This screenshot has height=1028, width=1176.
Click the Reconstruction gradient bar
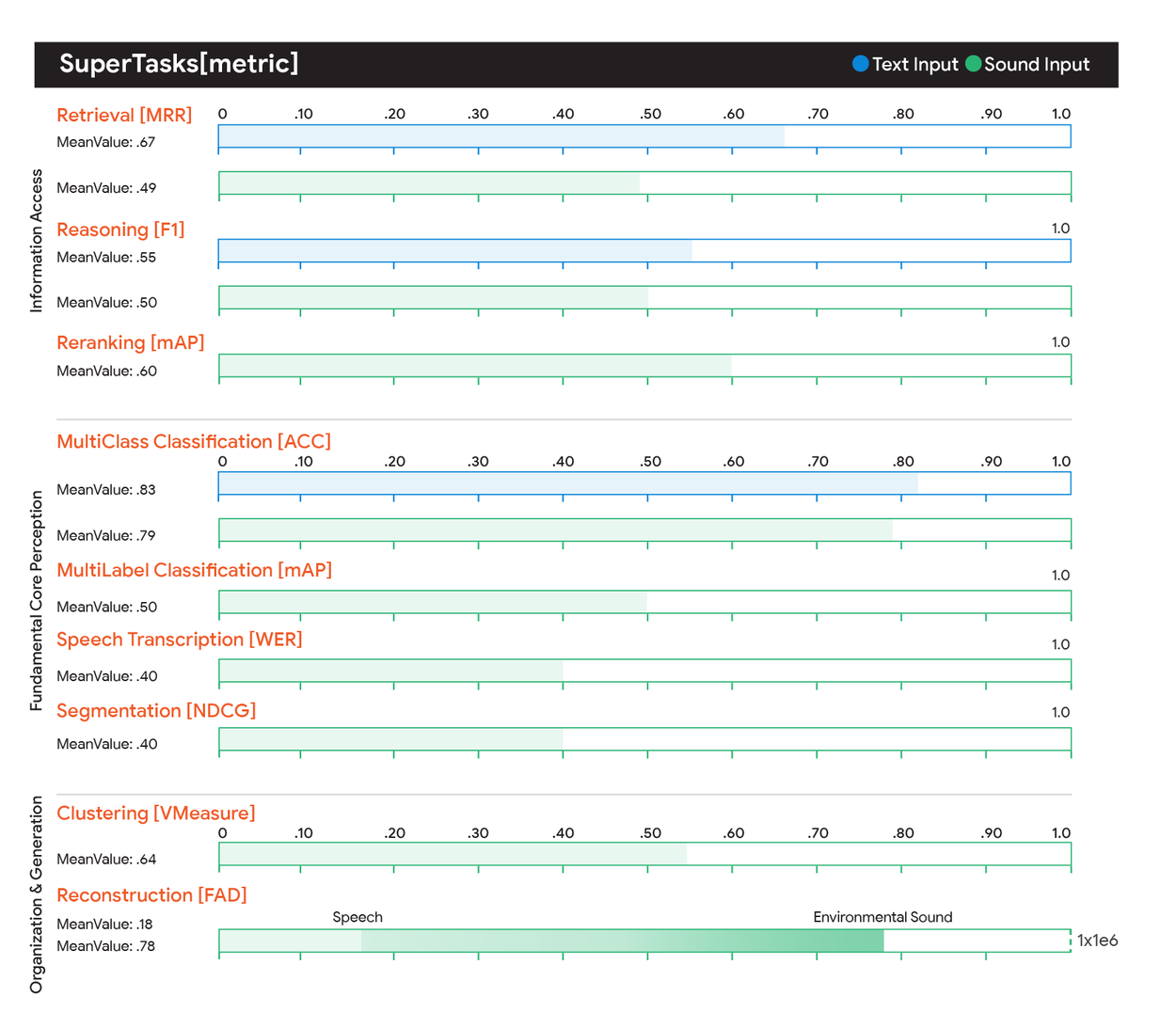(x=621, y=941)
